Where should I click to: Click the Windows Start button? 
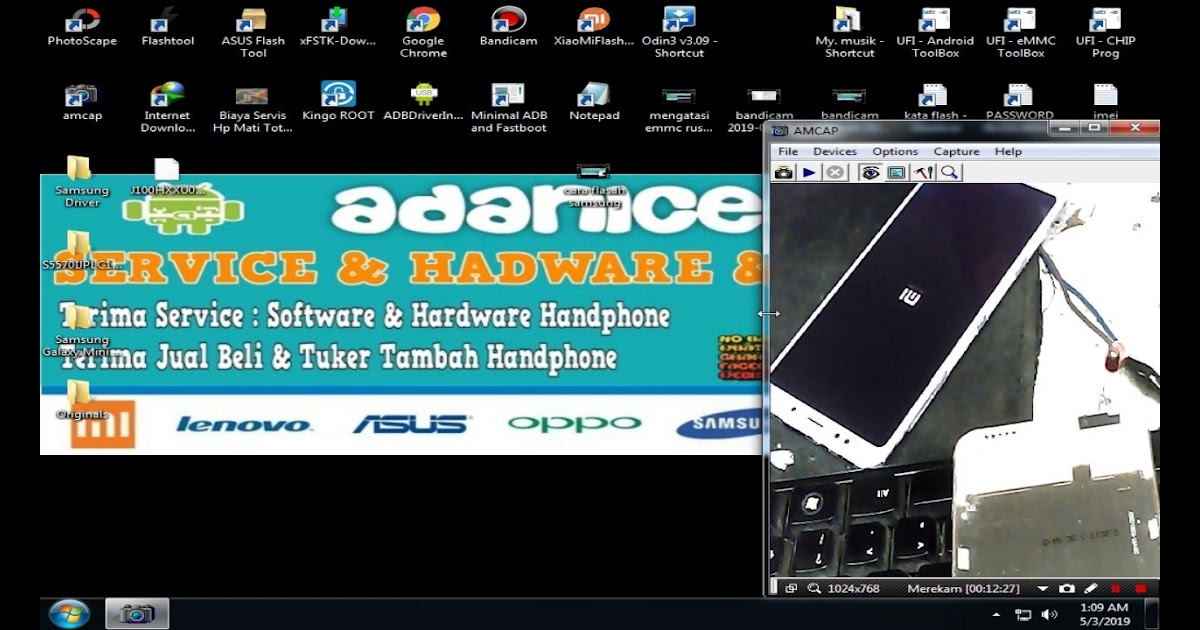tap(69, 613)
